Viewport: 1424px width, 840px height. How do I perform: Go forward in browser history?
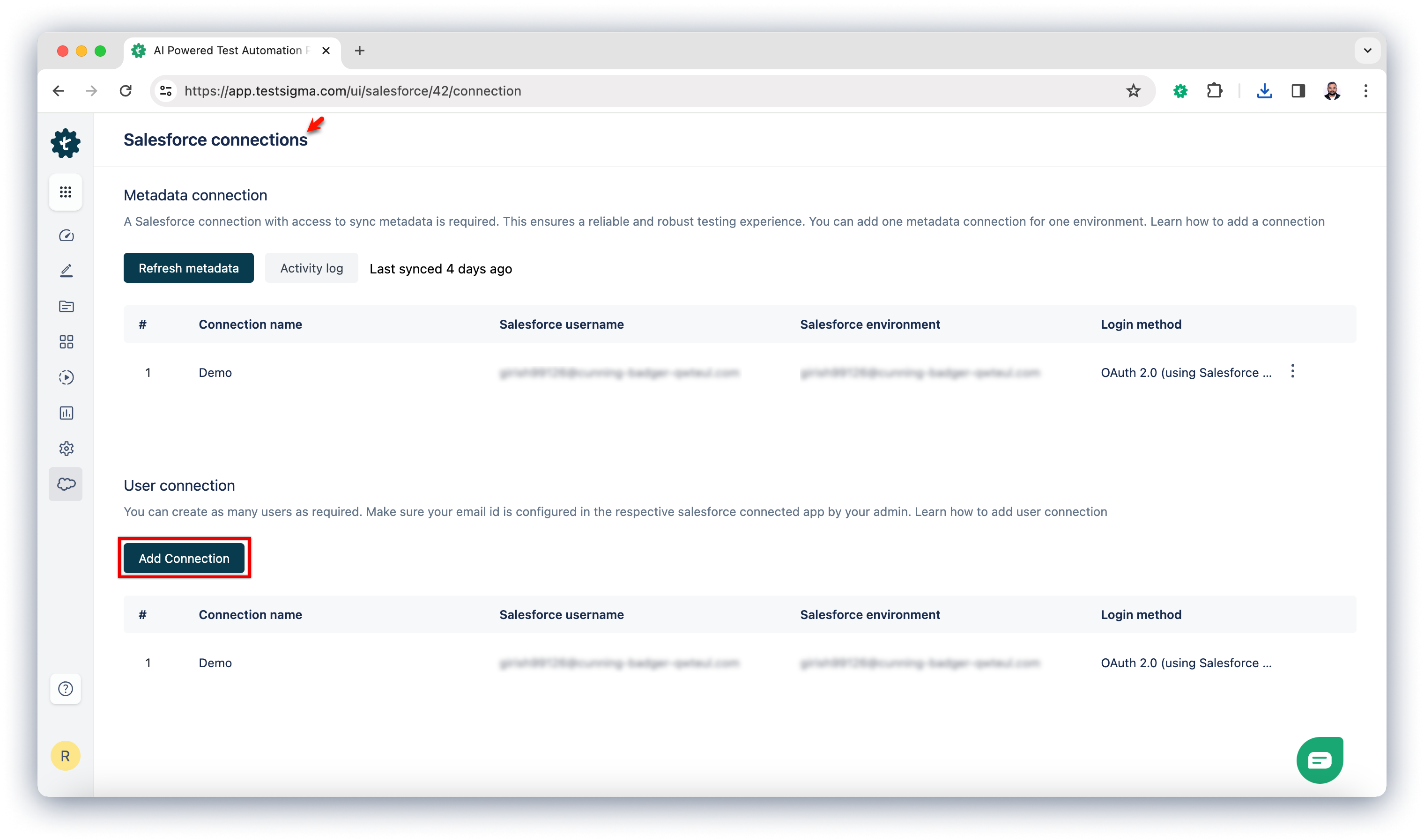[x=92, y=90]
